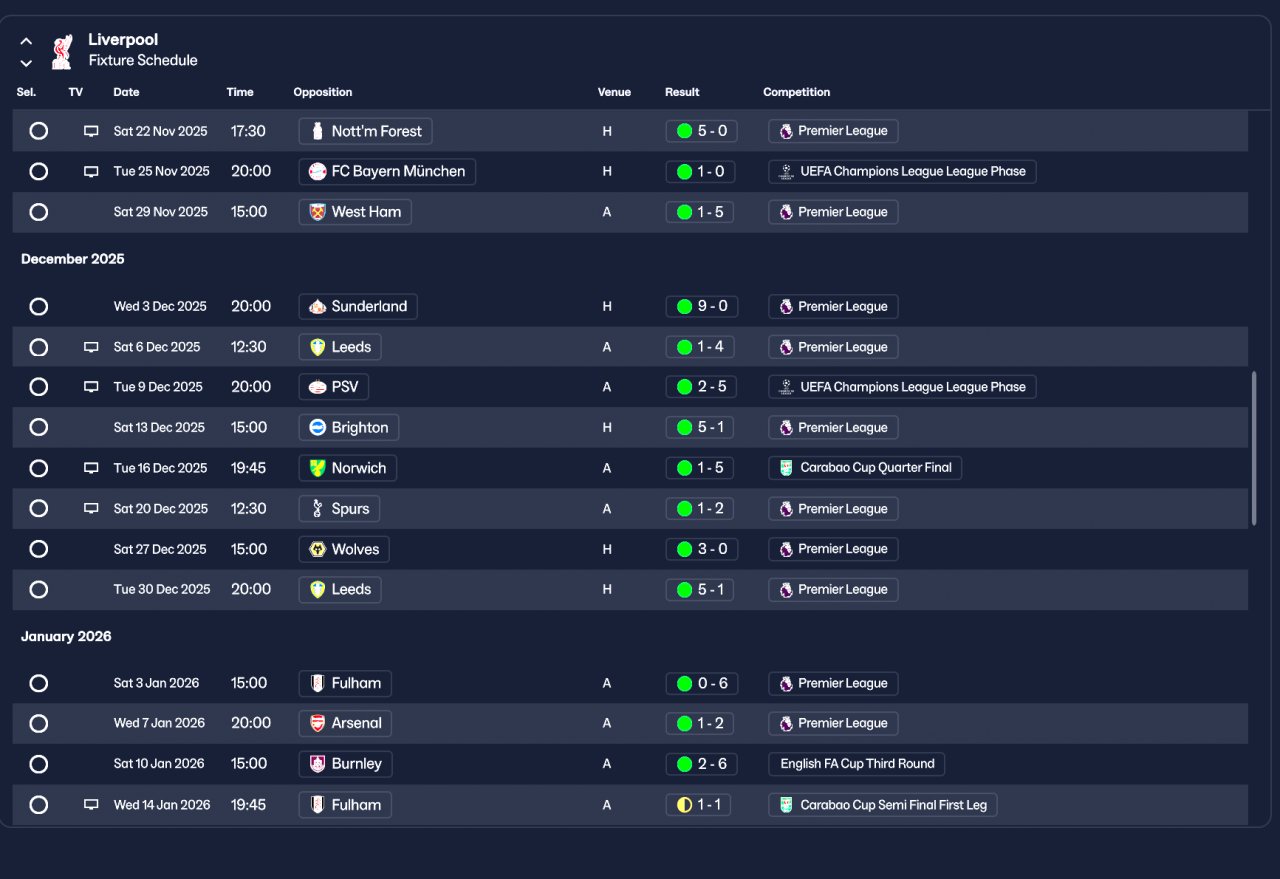Open the Fulham button on the Wed 14 Jan row
The image size is (1280, 879).
point(345,804)
